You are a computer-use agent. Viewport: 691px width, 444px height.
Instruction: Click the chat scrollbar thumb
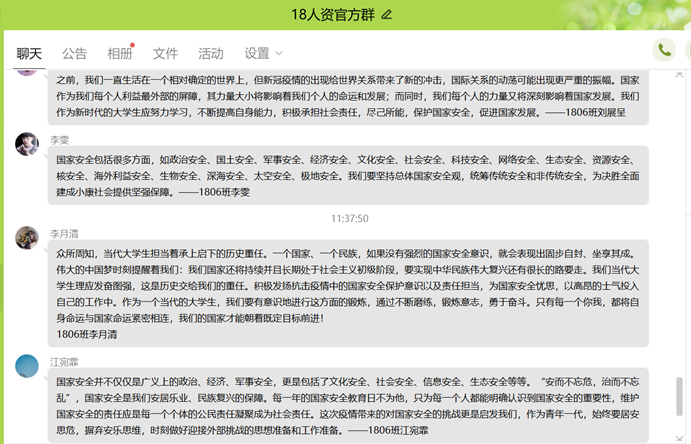tap(680, 396)
